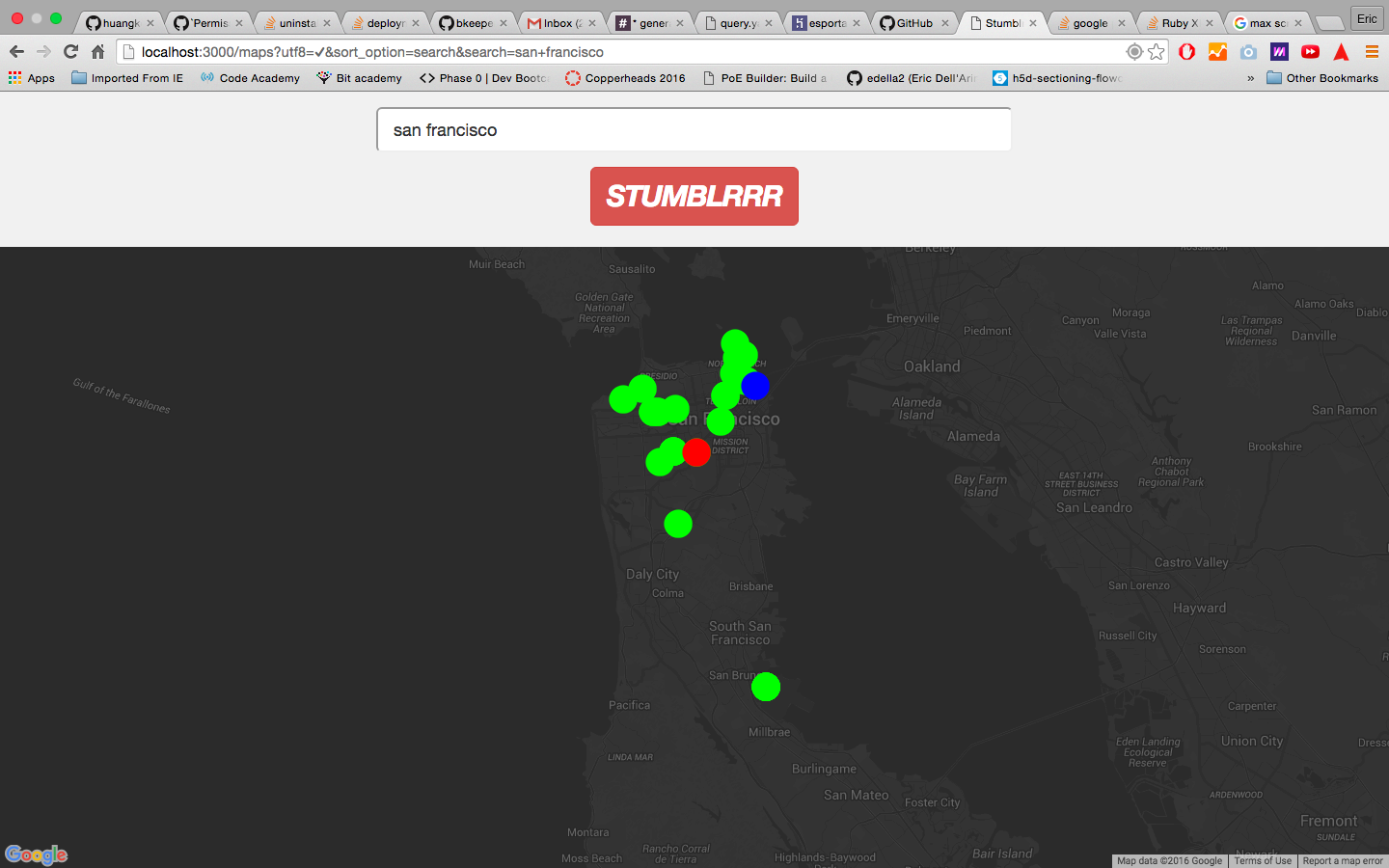Image resolution: width=1389 pixels, height=868 pixels.
Task: Click the Danville map label
Action: (1314, 336)
